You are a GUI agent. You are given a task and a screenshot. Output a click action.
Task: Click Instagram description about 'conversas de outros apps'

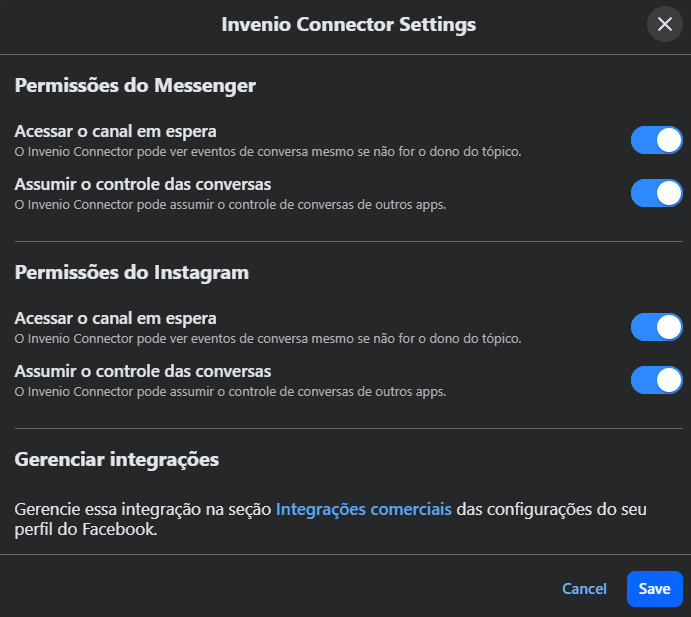[x=230, y=392]
